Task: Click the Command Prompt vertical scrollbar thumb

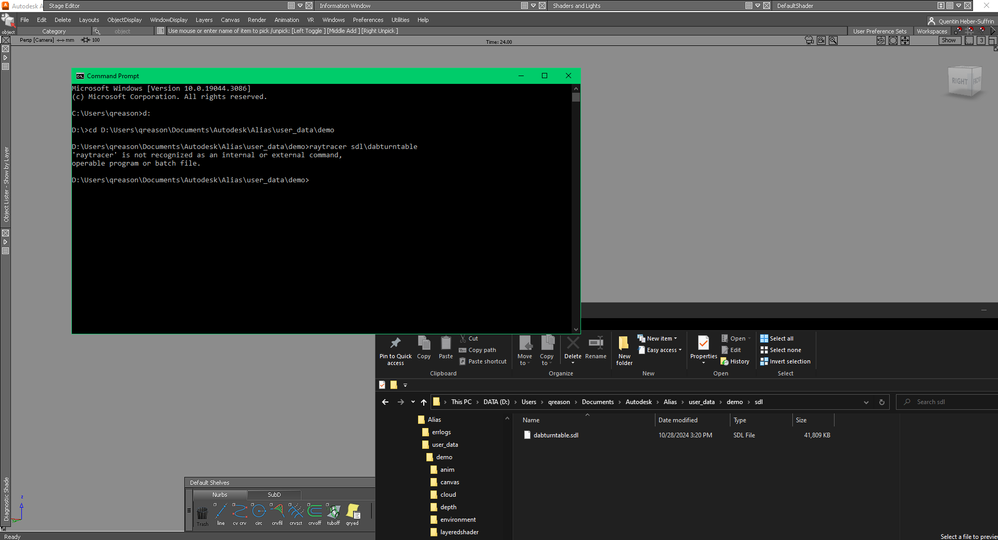Action: tap(575, 97)
